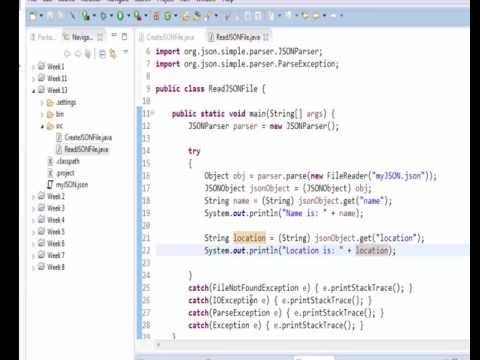Click the New Java Package toolbar icon

(156, 16)
